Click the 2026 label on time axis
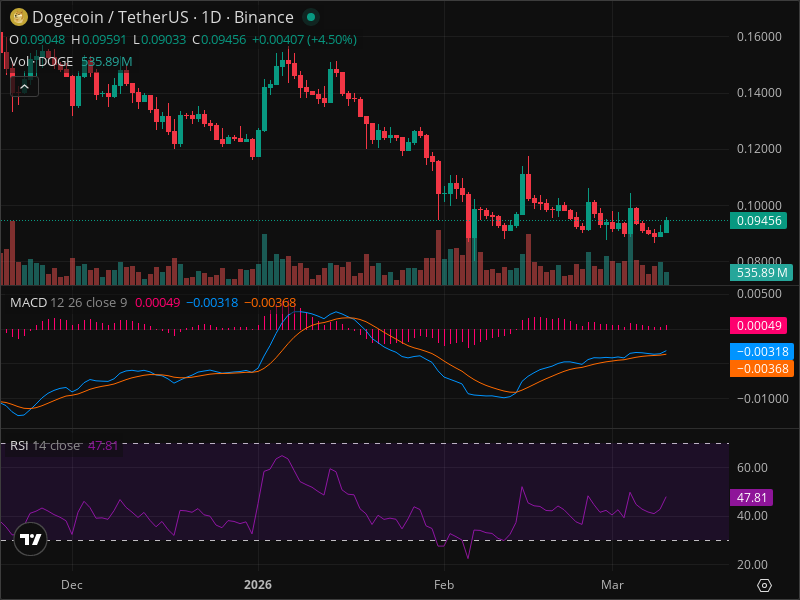The width and height of the screenshot is (800, 600). (258, 585)
